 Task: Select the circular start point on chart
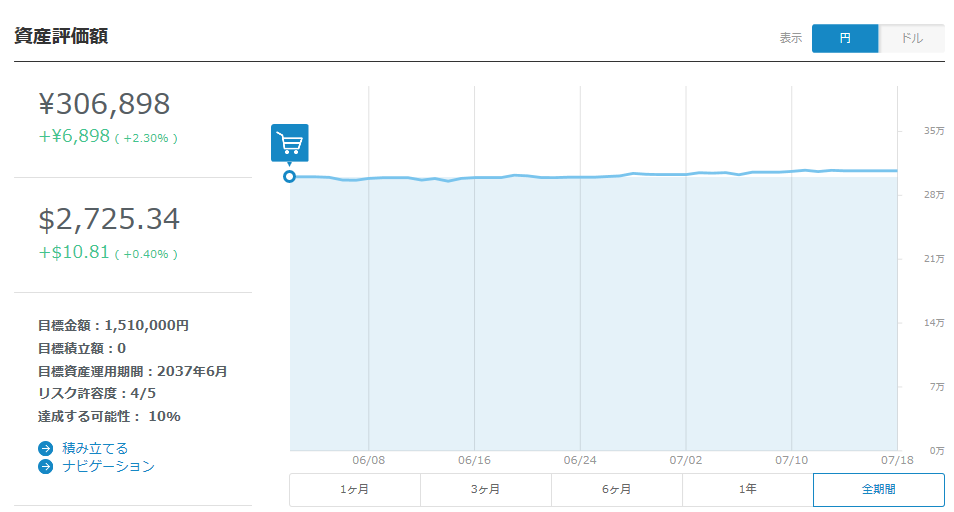[289, 177]
